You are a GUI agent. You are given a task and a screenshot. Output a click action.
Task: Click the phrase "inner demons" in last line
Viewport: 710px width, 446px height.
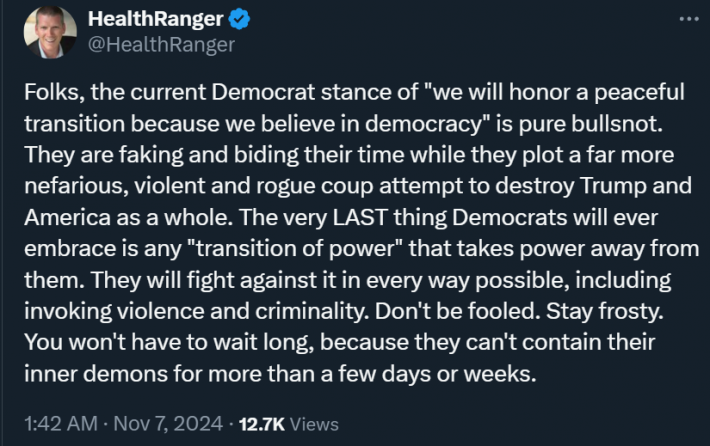tap(96, 374)
